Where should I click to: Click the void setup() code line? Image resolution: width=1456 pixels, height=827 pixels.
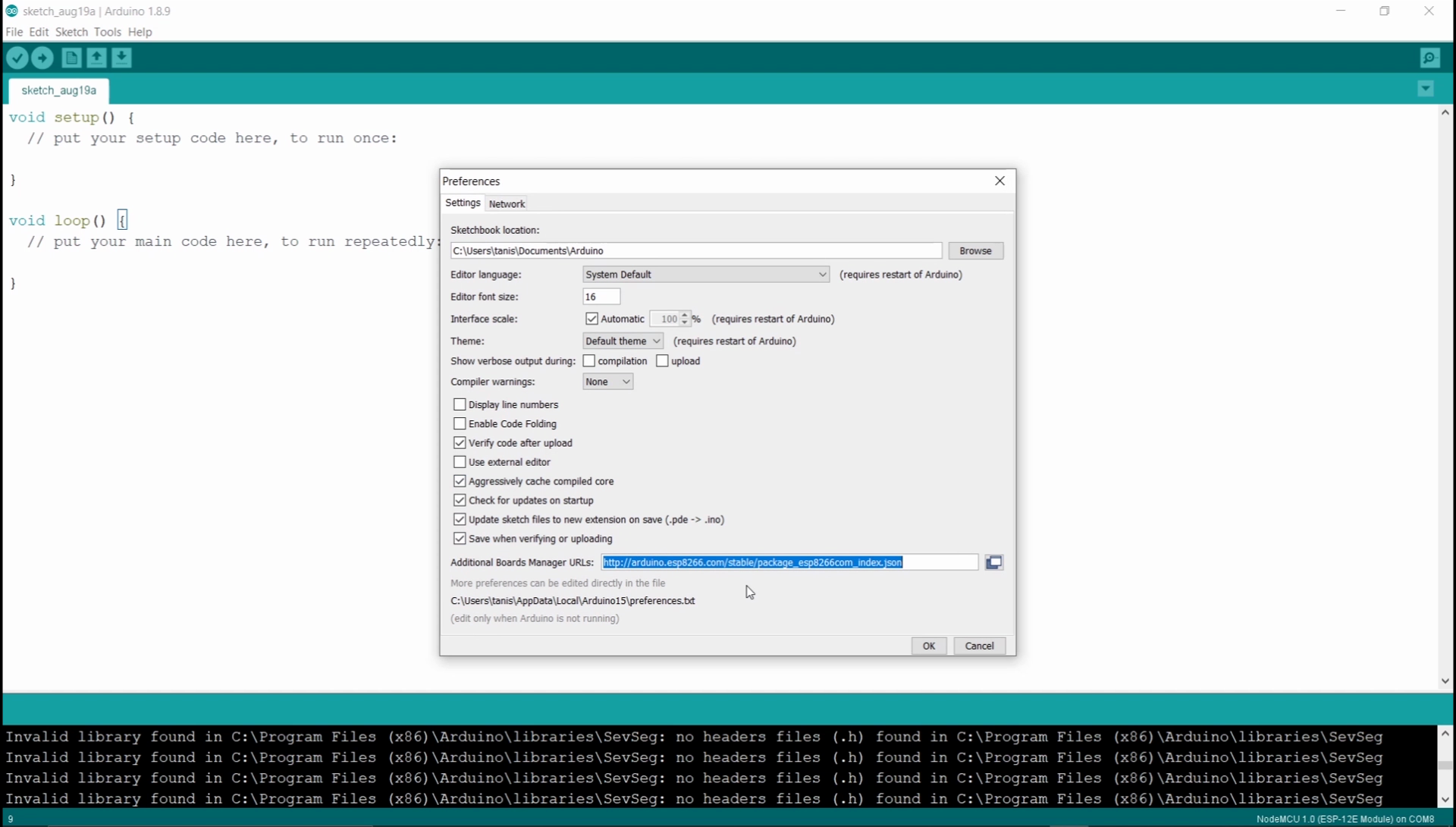pyautogui.click(x=71, y=118)
